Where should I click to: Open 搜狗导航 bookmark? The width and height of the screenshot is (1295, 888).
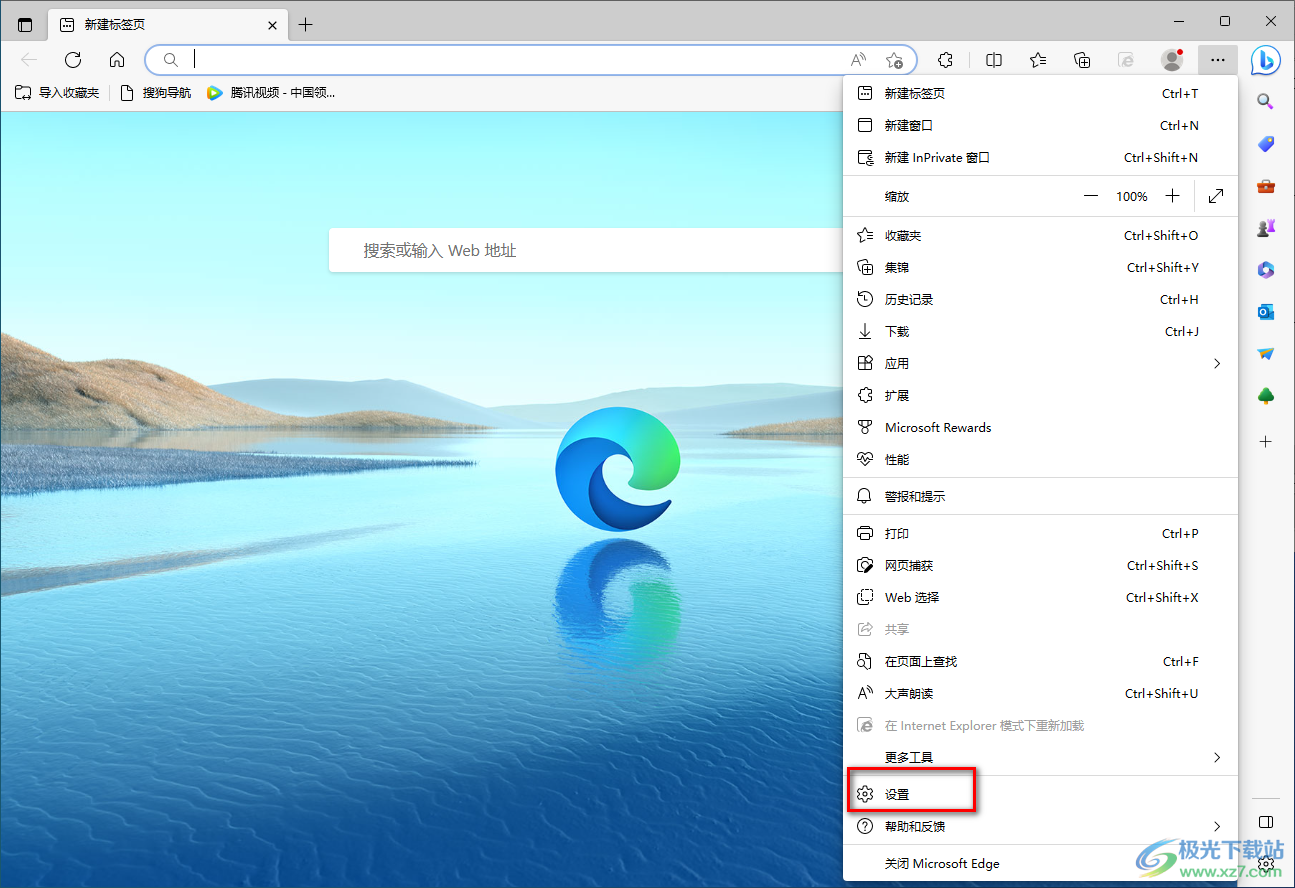[x=155, y=93]
